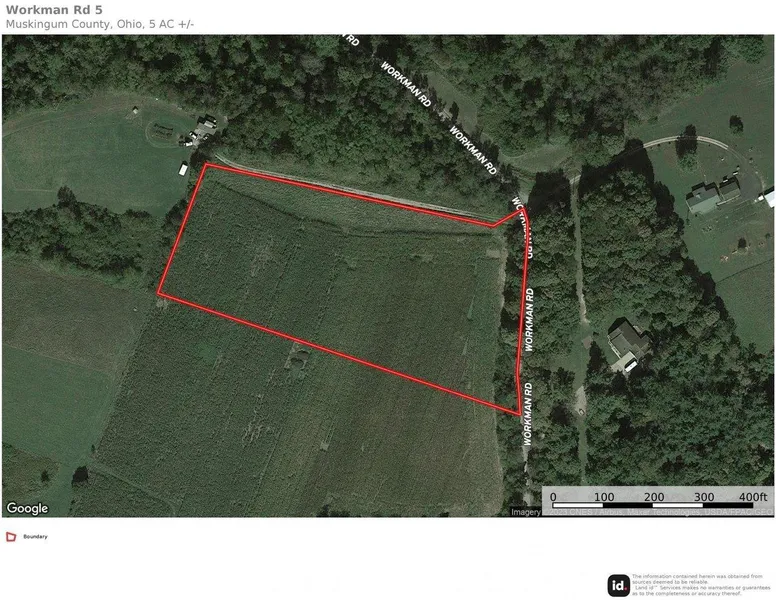776x600 pixels.
Task: Click the 400ft label on the scale bar
Action: (x=752, y=497)
